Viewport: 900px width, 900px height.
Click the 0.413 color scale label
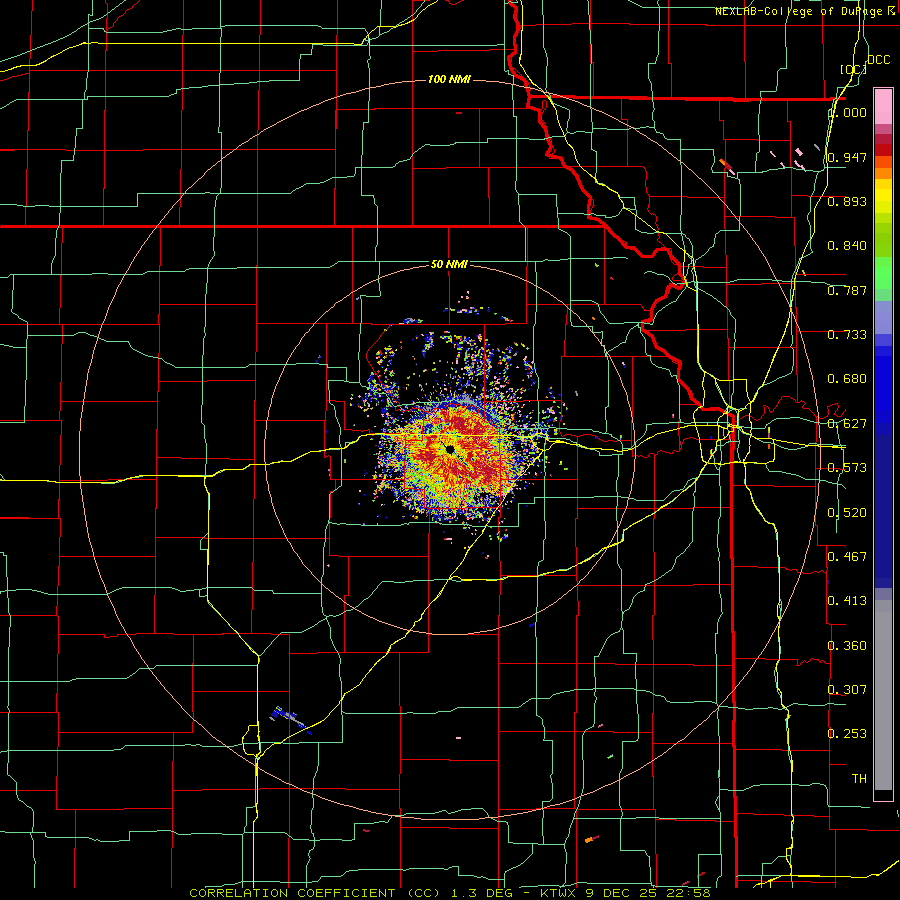[x=847, y=601]
